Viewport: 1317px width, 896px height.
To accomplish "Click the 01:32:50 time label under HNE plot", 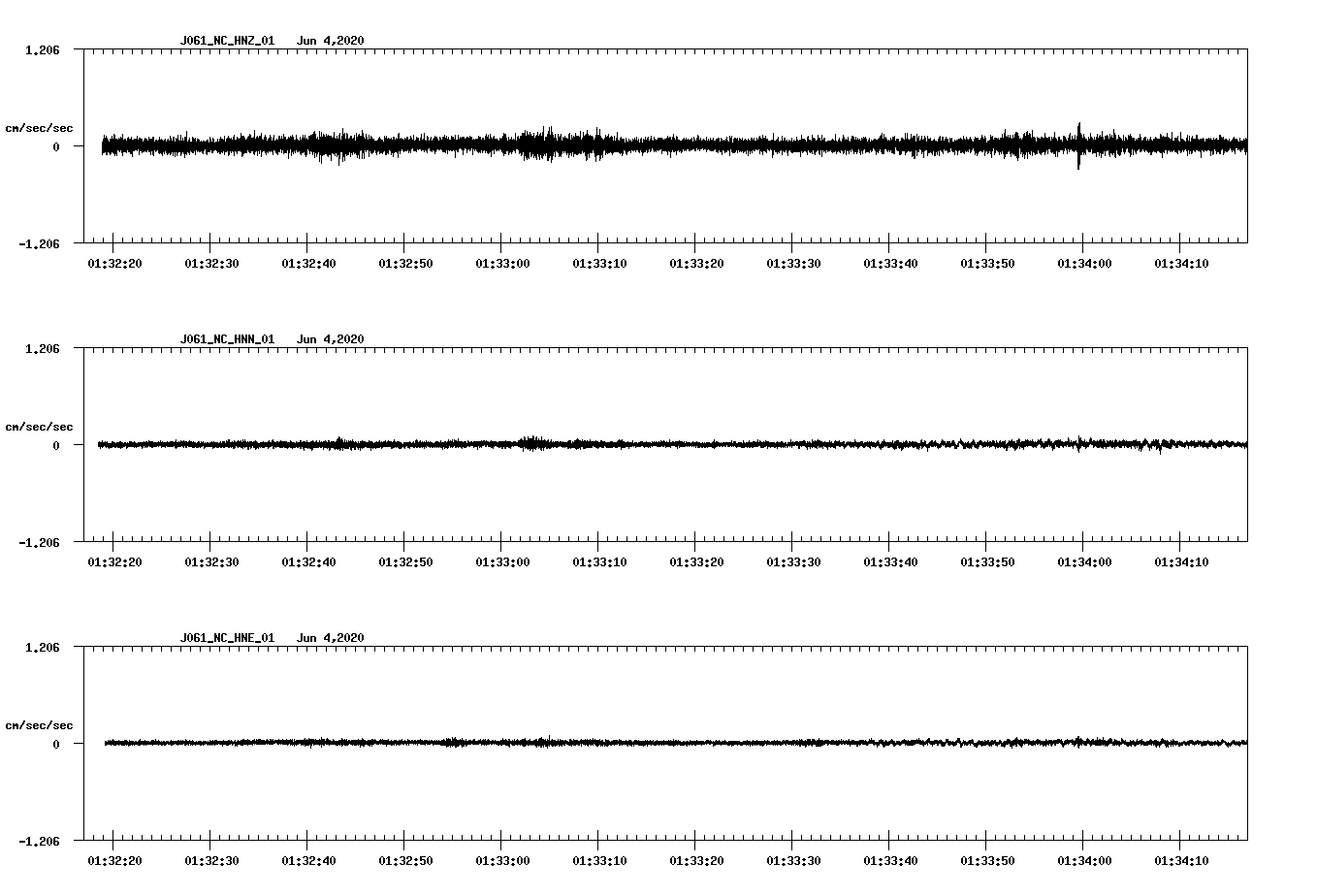I will pyautogui.click(x=405, y=861).
